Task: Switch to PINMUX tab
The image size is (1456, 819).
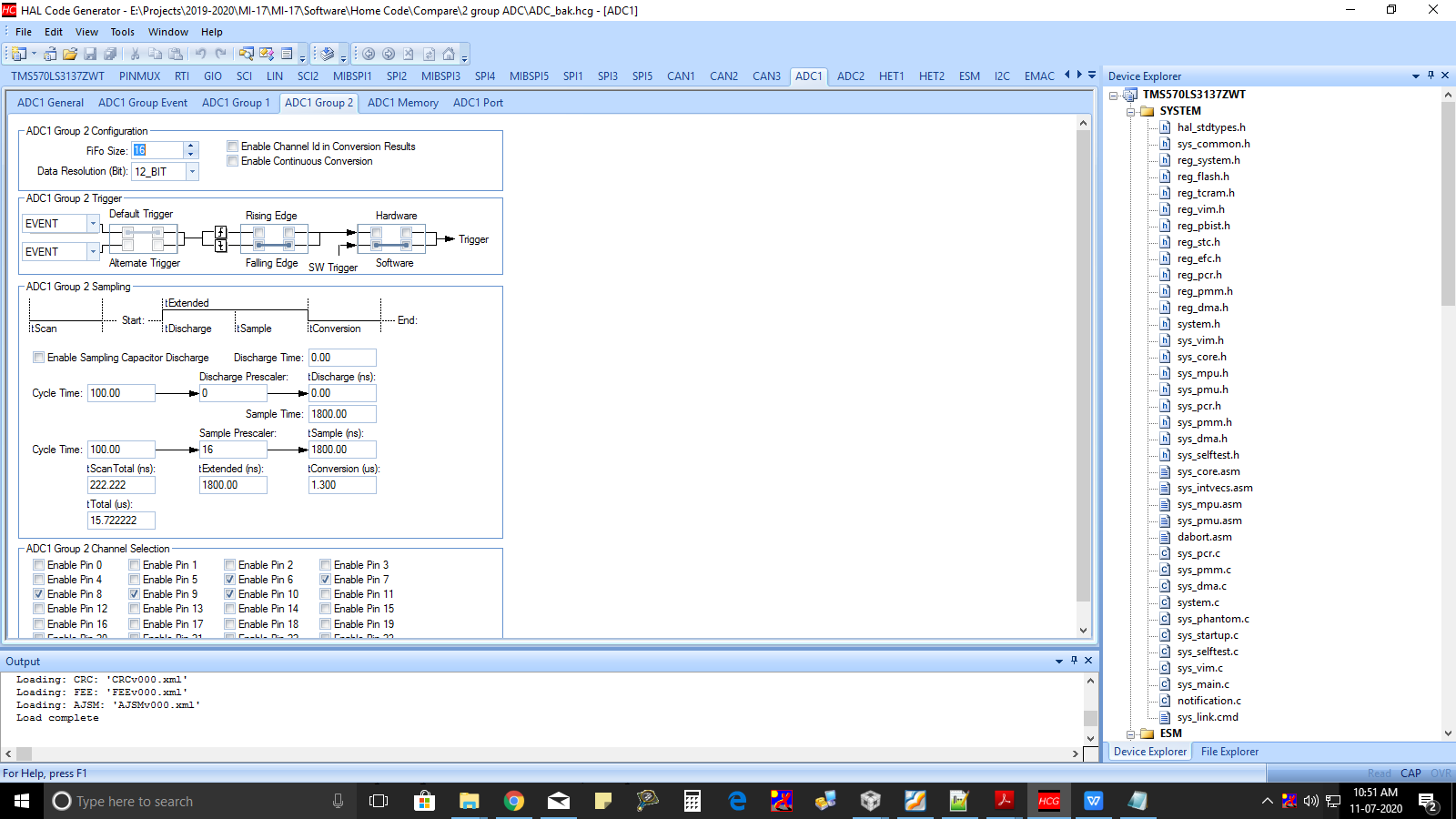Action: (x=139, y=76)
